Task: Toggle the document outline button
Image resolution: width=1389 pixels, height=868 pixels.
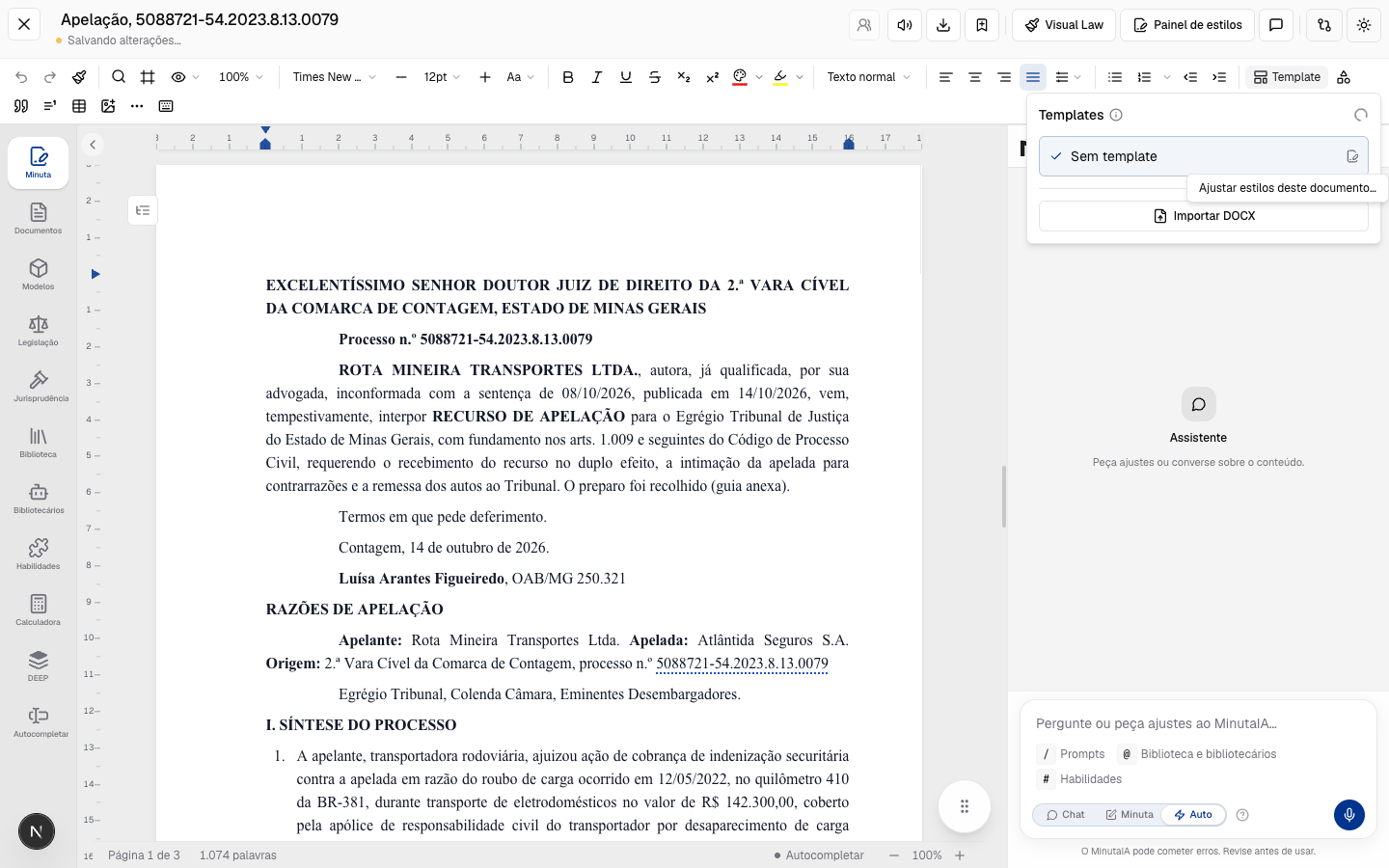Action: click(143, 210)
